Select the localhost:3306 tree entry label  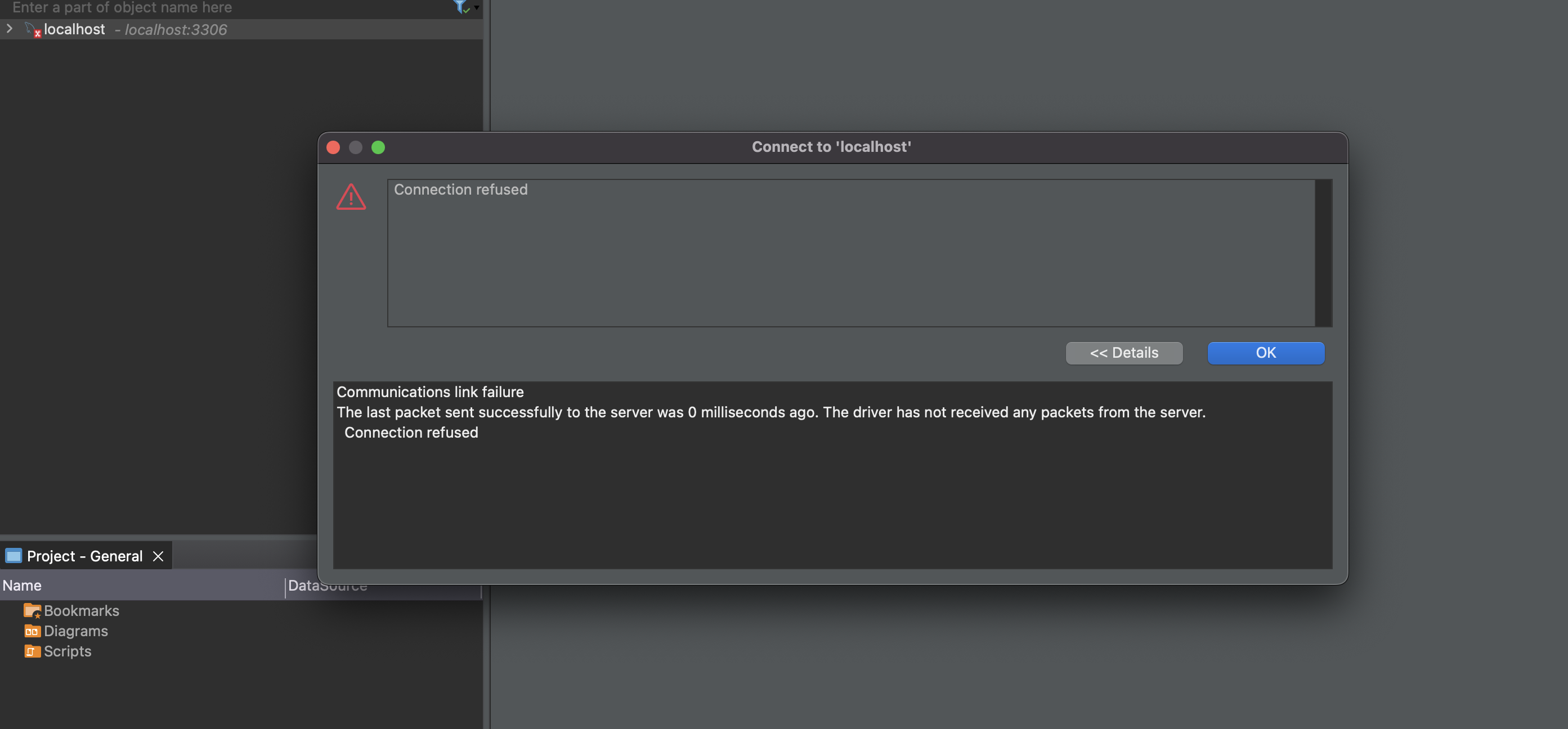click(175, 29)
